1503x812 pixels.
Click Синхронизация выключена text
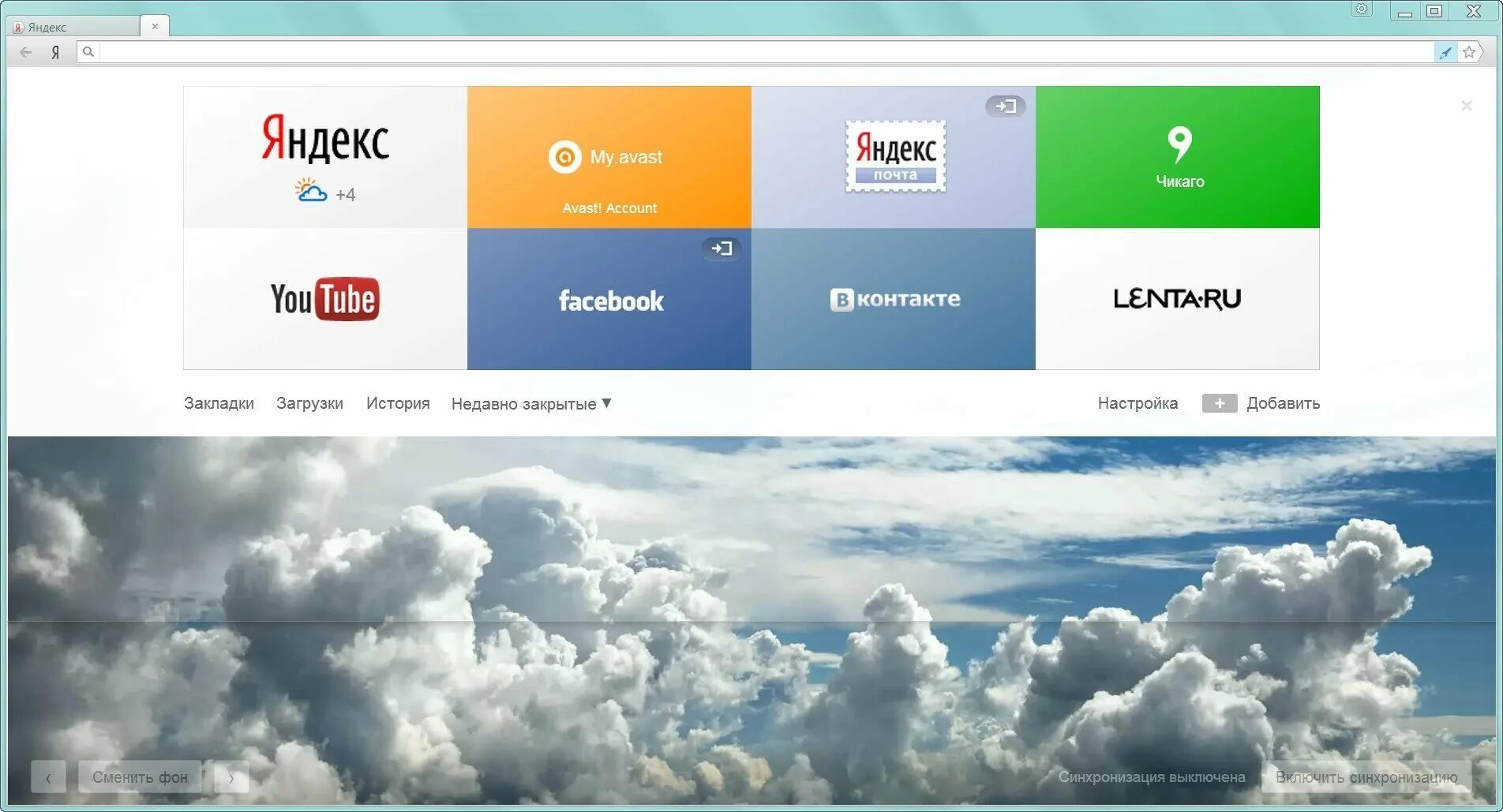click(1152, 777)
